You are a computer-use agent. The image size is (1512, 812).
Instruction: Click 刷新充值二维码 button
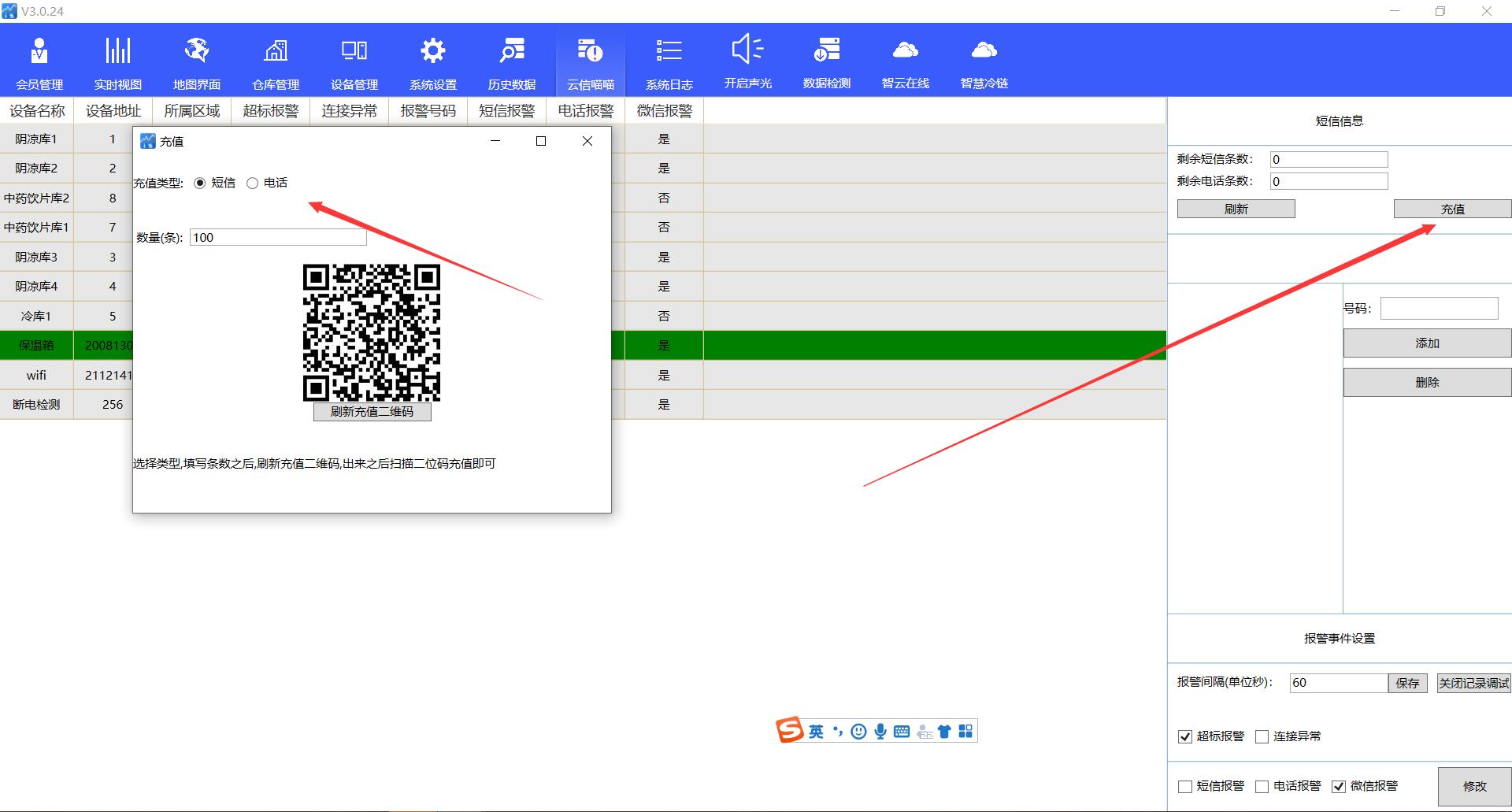pyautogui.click(x=372, y=412)
